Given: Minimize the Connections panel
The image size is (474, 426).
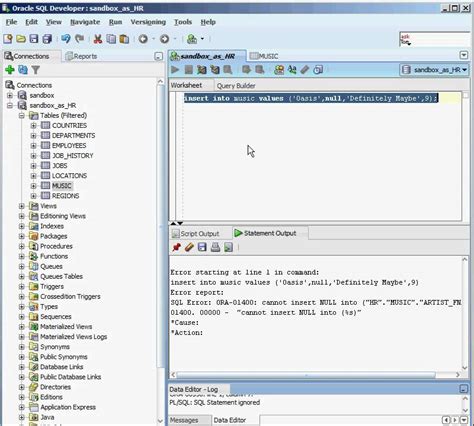Looking at the screenshot, I should [x=159, y=56].
